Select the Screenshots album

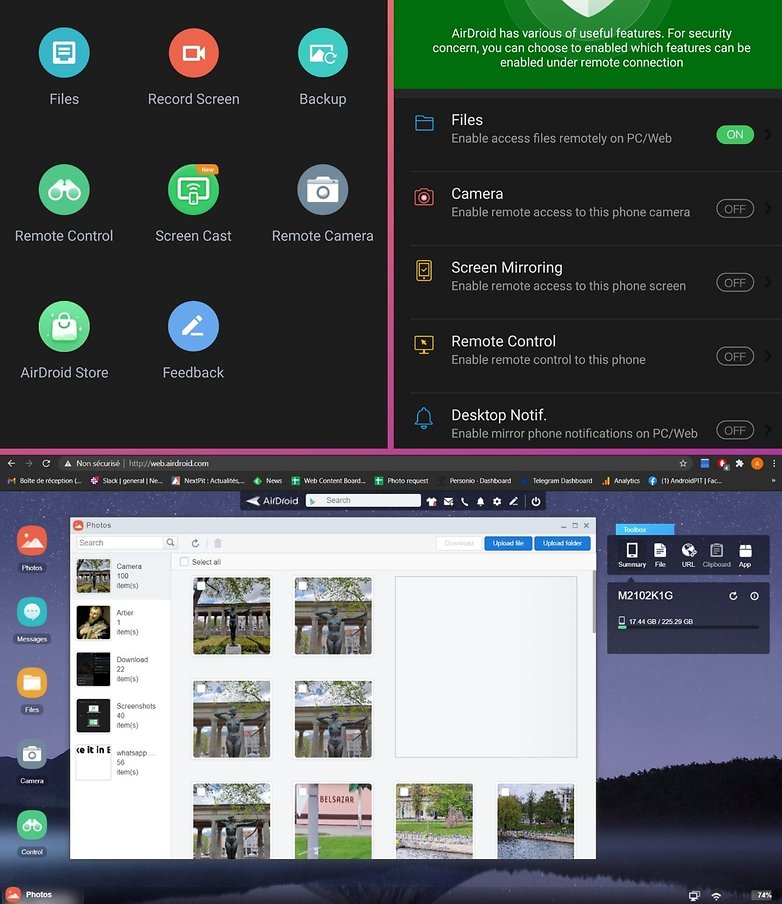[x=121, y=715]
